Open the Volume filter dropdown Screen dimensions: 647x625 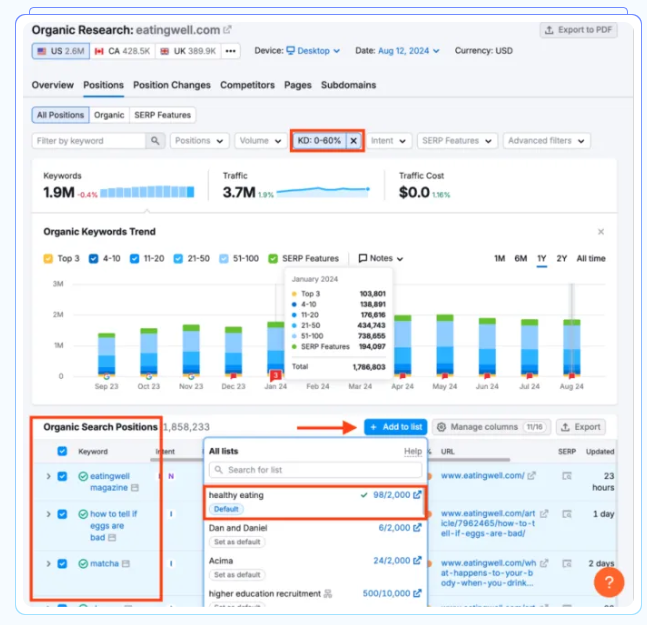pyautogui.click(x=260, y=141)
